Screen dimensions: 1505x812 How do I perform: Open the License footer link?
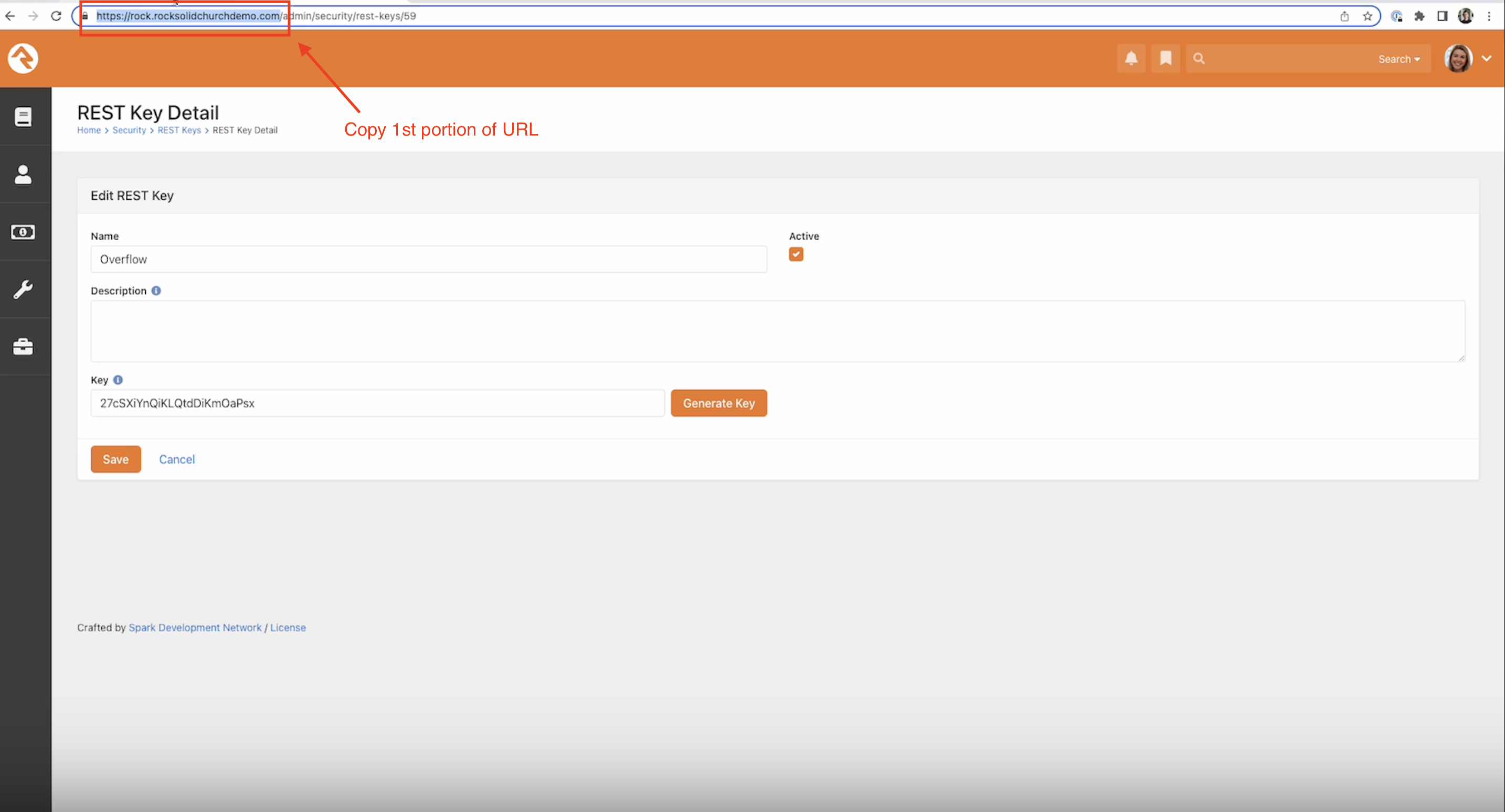click(x=288, y=627)
